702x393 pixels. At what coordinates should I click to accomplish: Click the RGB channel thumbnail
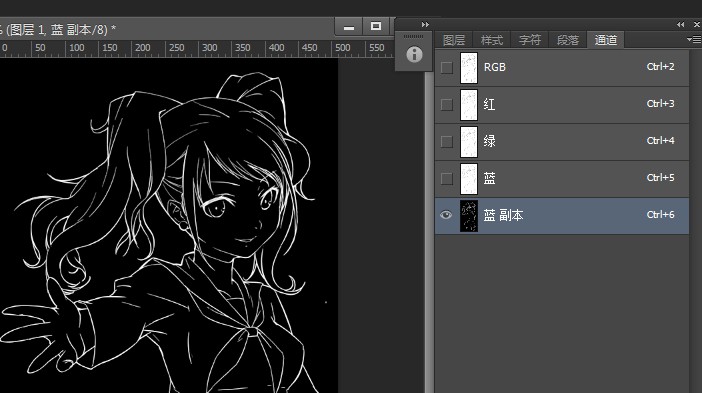pyautogui.click(x=469, y=68)
